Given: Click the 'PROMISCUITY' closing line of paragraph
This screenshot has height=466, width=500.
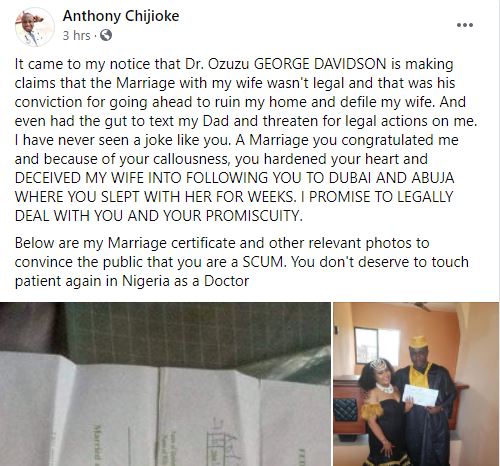Looking at the screenshot, I should pyautogui.click(x=159, y=216).
